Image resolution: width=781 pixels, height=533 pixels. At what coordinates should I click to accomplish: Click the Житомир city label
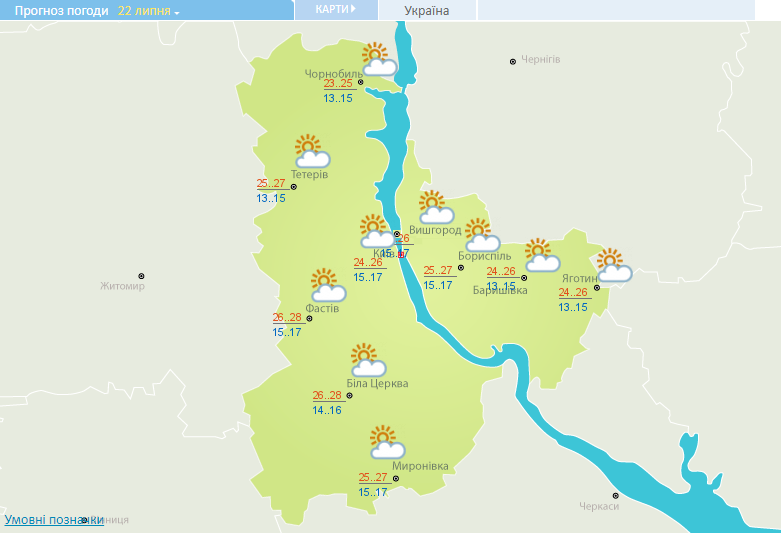[122, 287]
